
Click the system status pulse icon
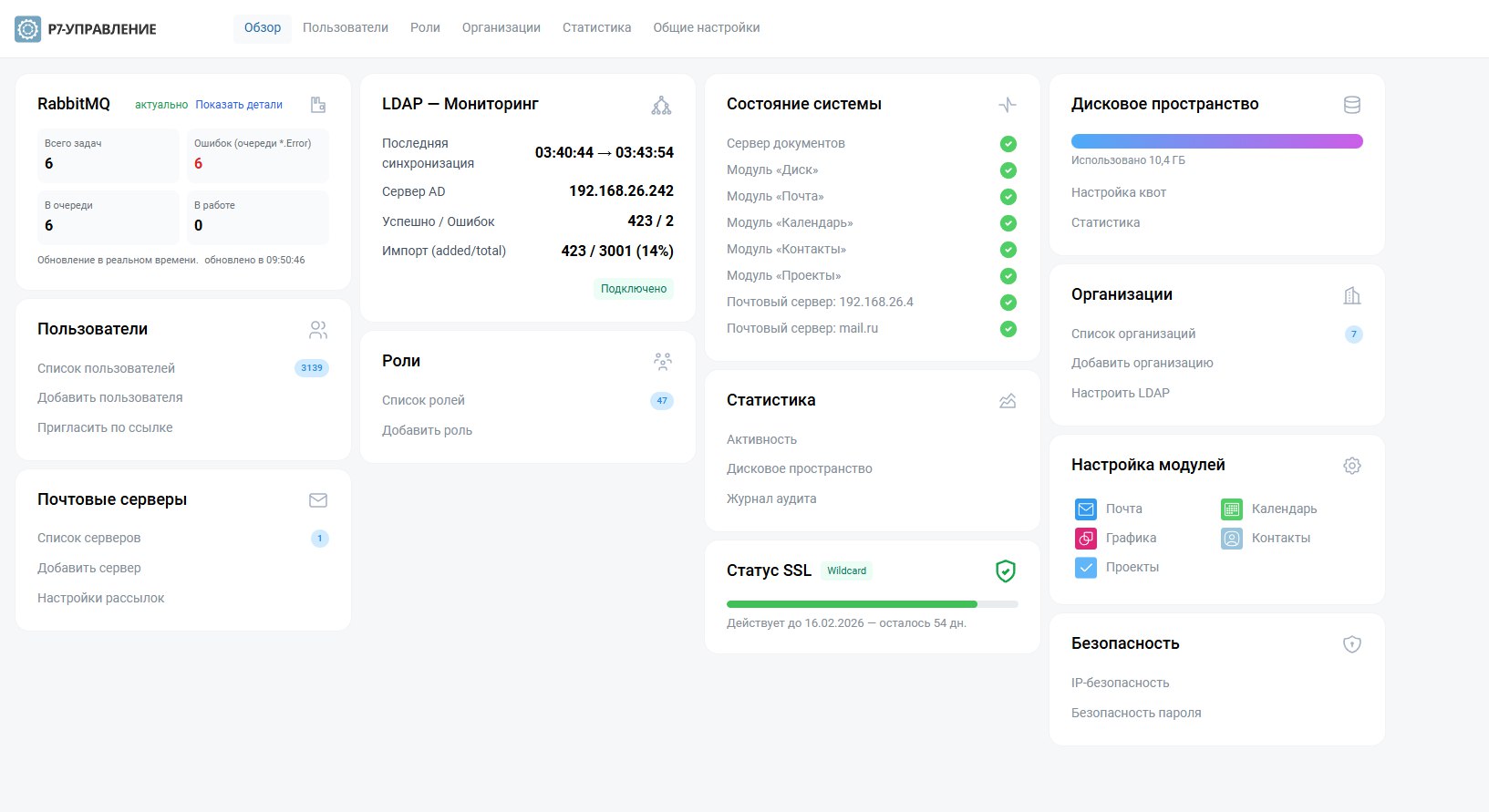point(1007,105)
